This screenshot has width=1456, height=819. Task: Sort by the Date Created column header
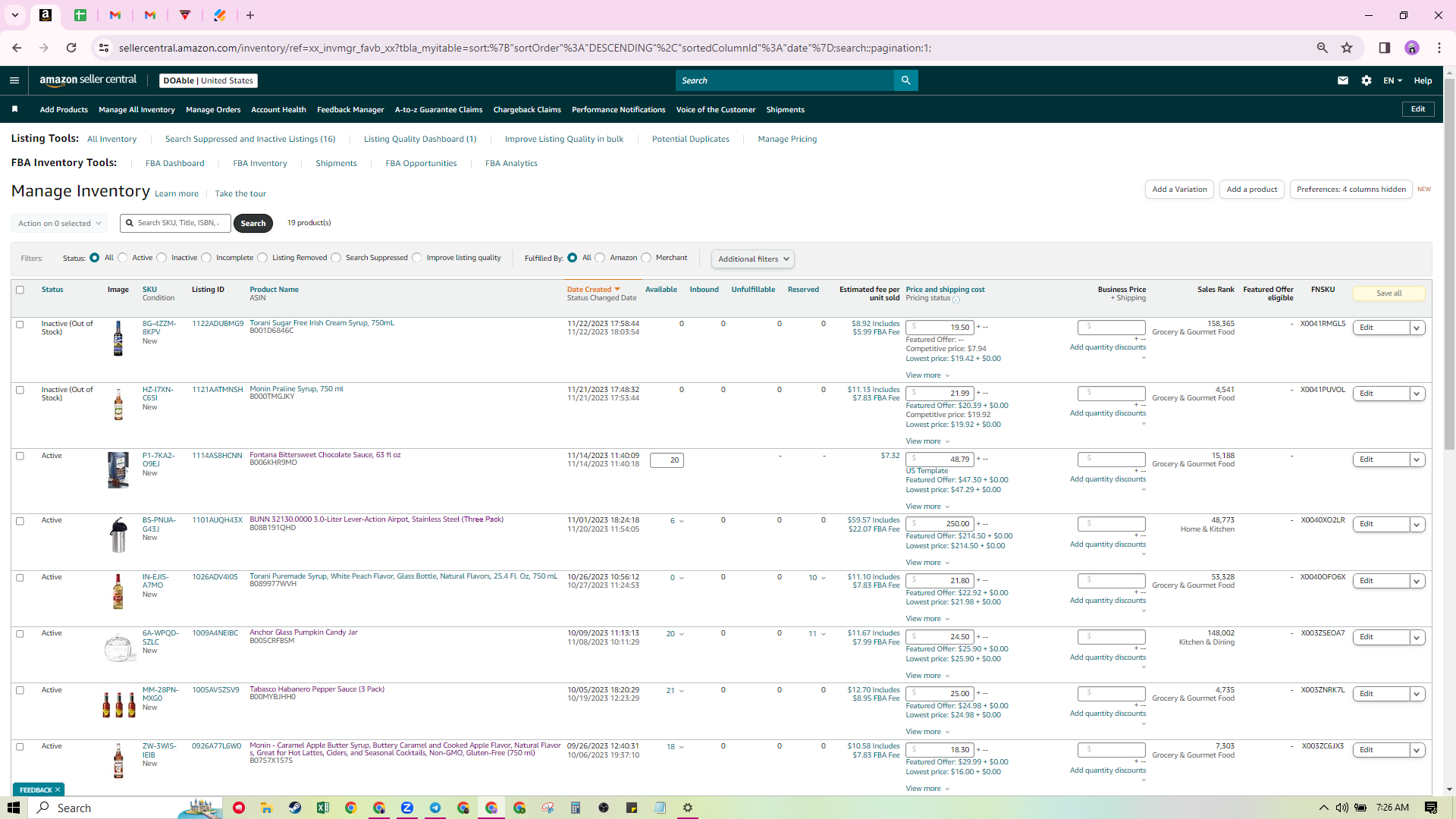pos(593,290)
